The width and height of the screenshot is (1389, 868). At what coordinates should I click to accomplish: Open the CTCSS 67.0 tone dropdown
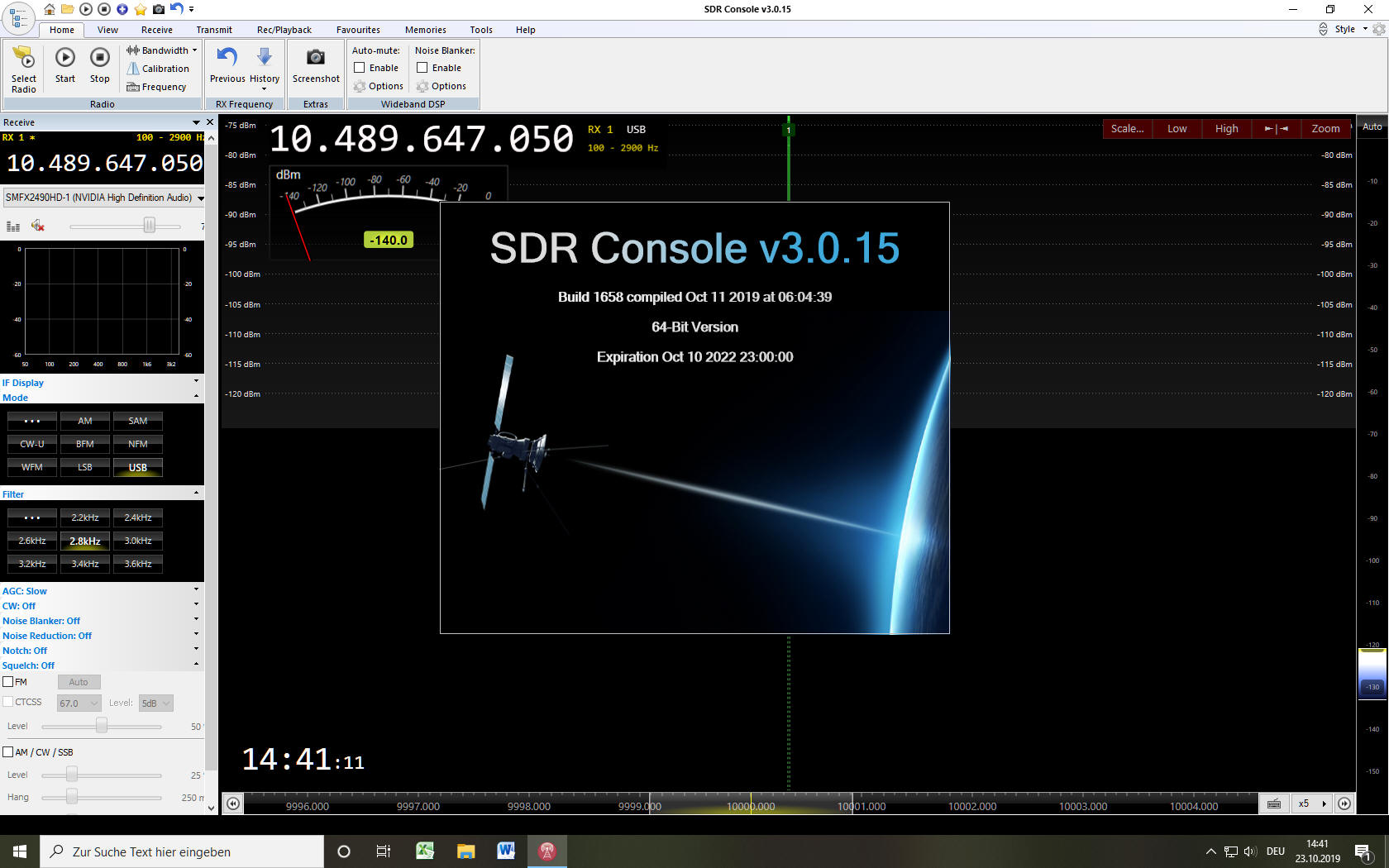(x=79, y=703)
